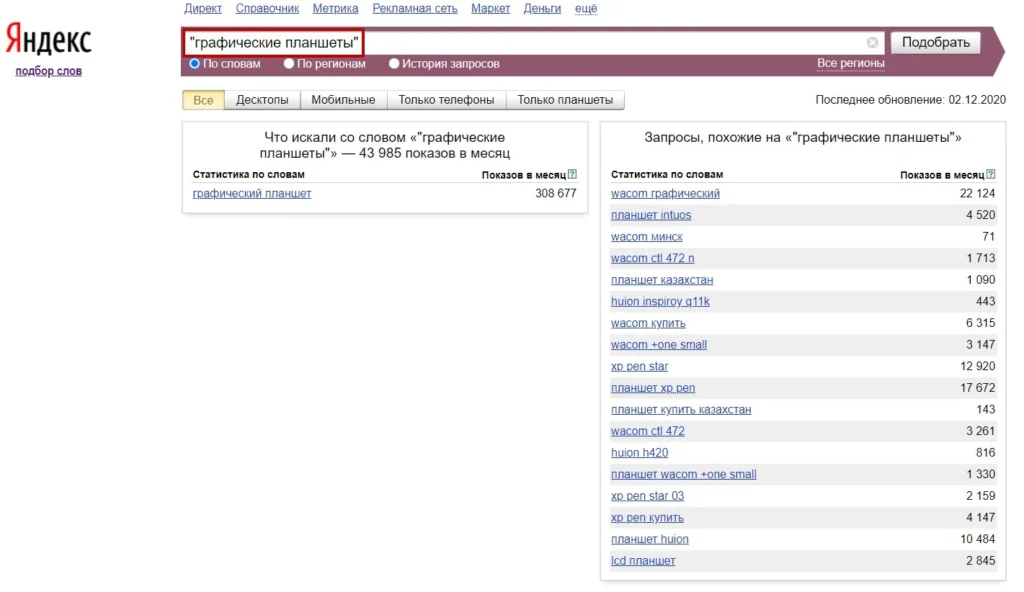Screen dimensions: 1024x592
Task: Select the 'По словам' radio button
Action: pos(194,63)
